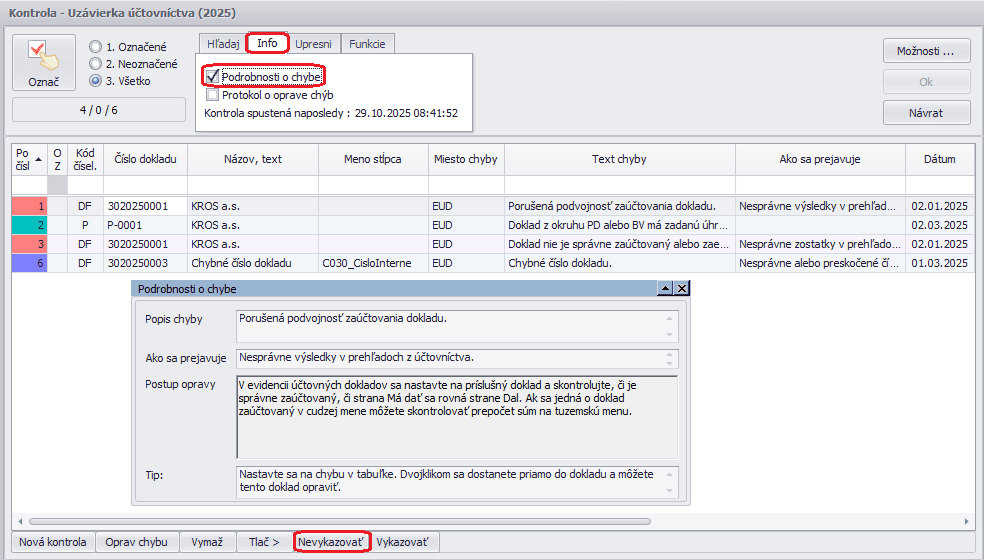Click the Nová kontrola button
The image size is (984, 560).
coord(53,542)
